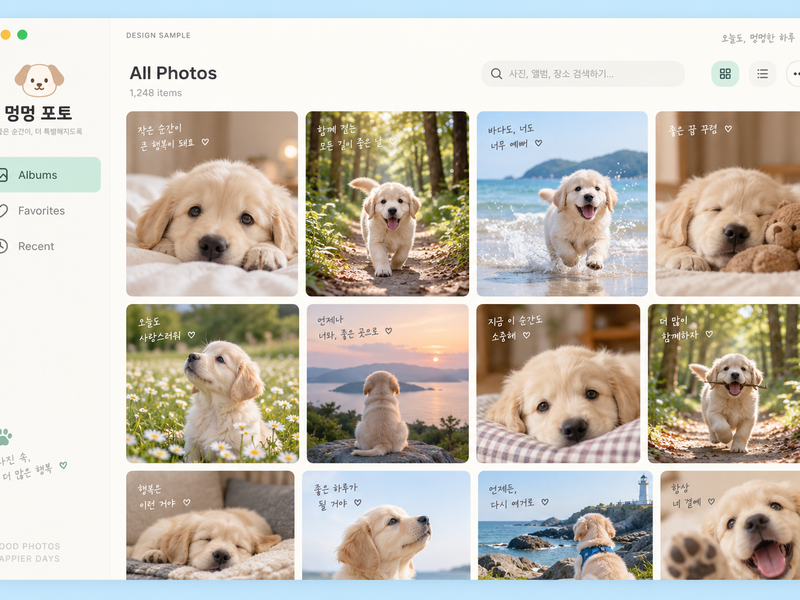Click the magnifier icon in the search bar
The height and width of the screenshot is (600, 800).
(x=496, y=74)
